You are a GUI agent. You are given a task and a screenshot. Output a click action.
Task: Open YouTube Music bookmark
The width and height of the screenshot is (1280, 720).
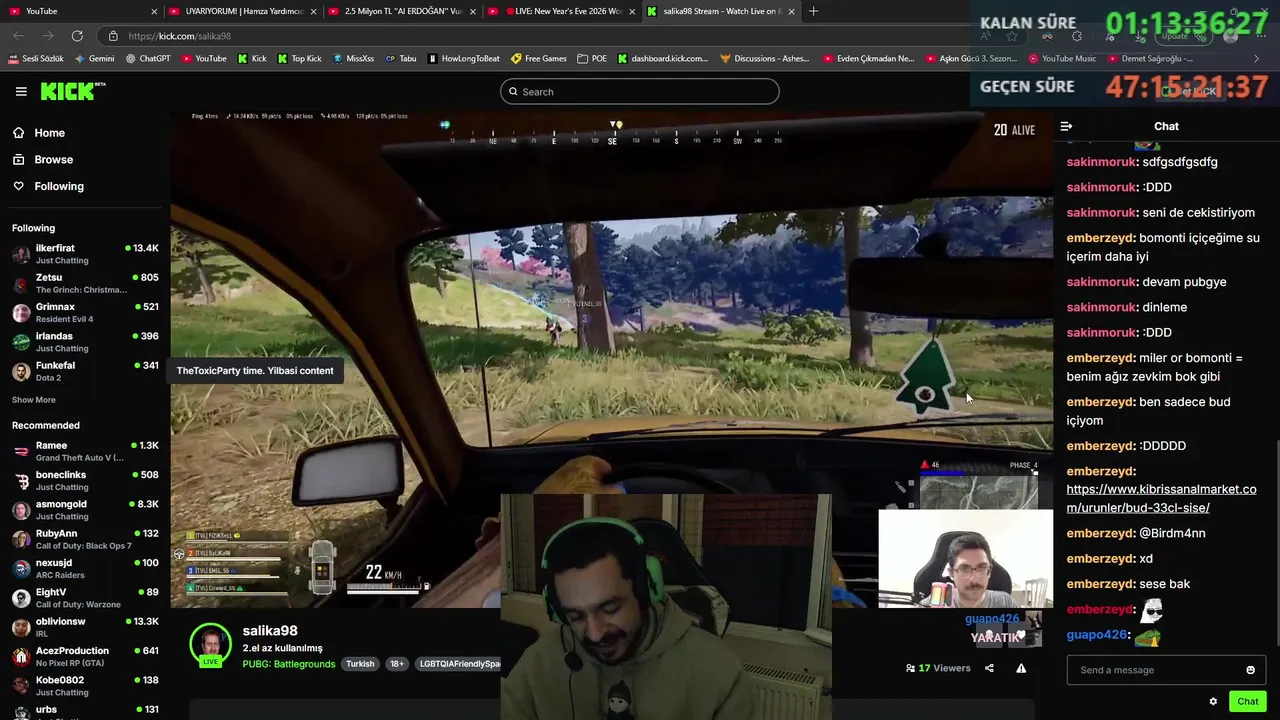coord(1062,59)
